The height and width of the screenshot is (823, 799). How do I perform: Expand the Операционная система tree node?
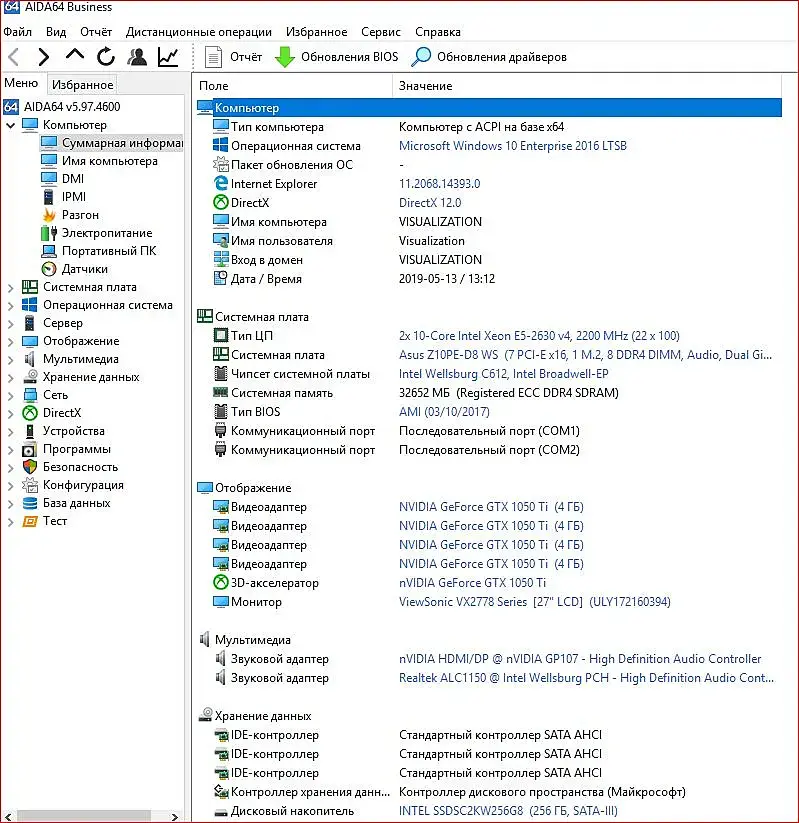pos(10,305)
